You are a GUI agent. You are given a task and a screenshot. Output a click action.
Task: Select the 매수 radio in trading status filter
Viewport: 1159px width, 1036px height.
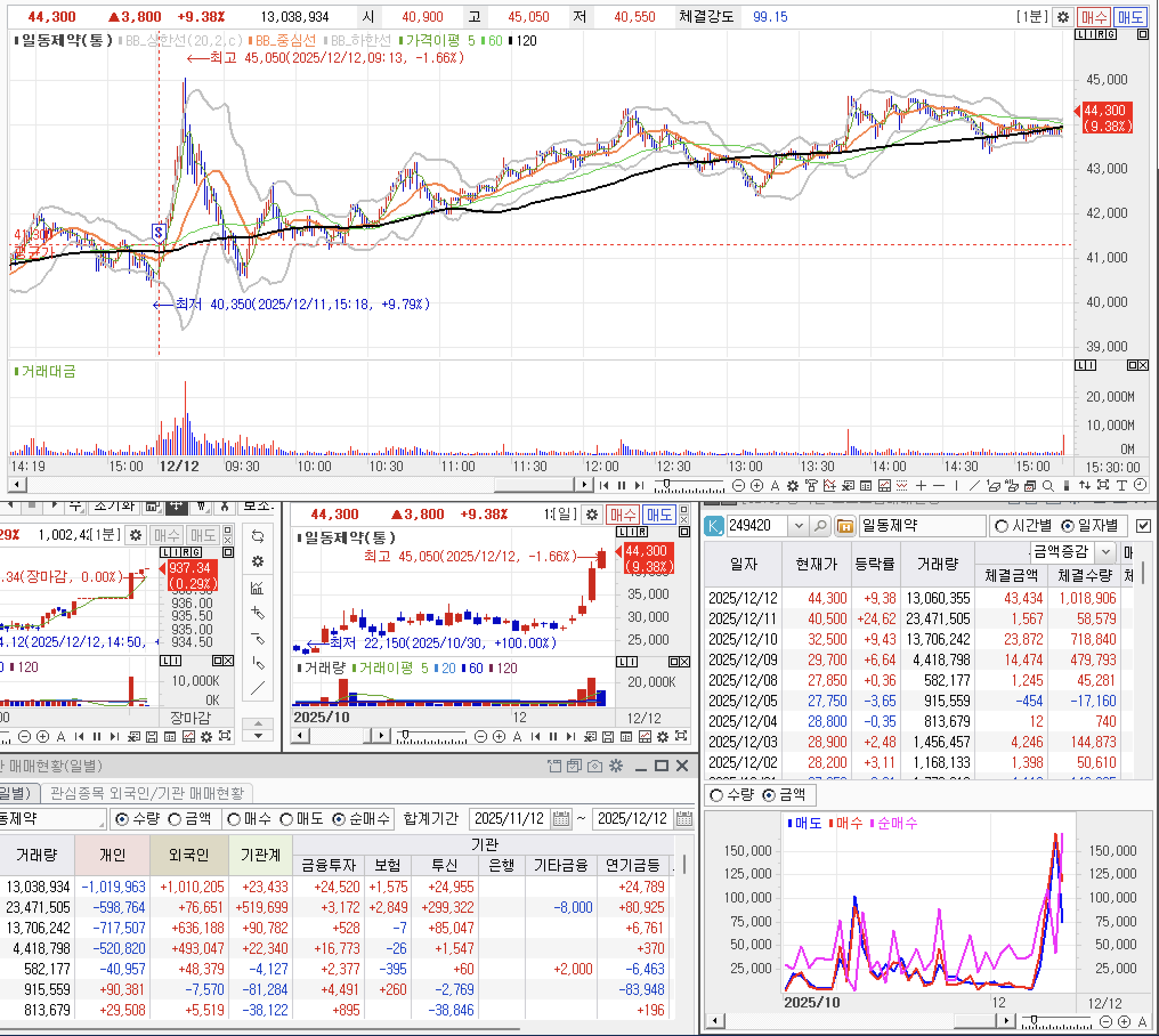click(x=234, y=819)
